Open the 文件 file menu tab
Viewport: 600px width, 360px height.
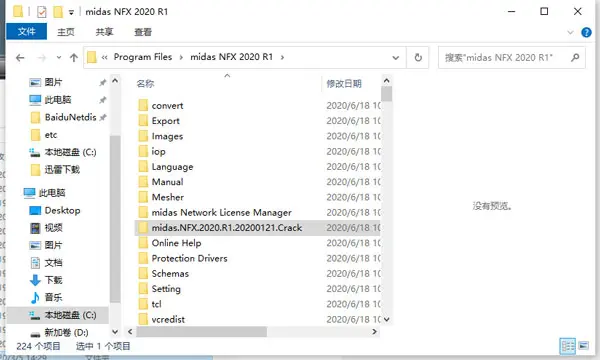click(26, 31)
